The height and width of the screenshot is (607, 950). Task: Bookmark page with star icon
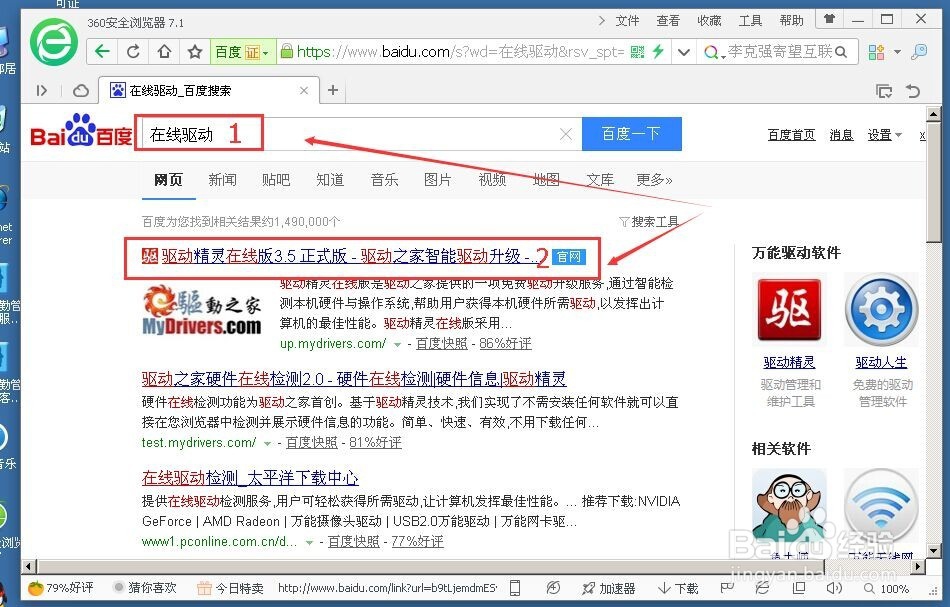pyautogui.click(x=194, y=51)
